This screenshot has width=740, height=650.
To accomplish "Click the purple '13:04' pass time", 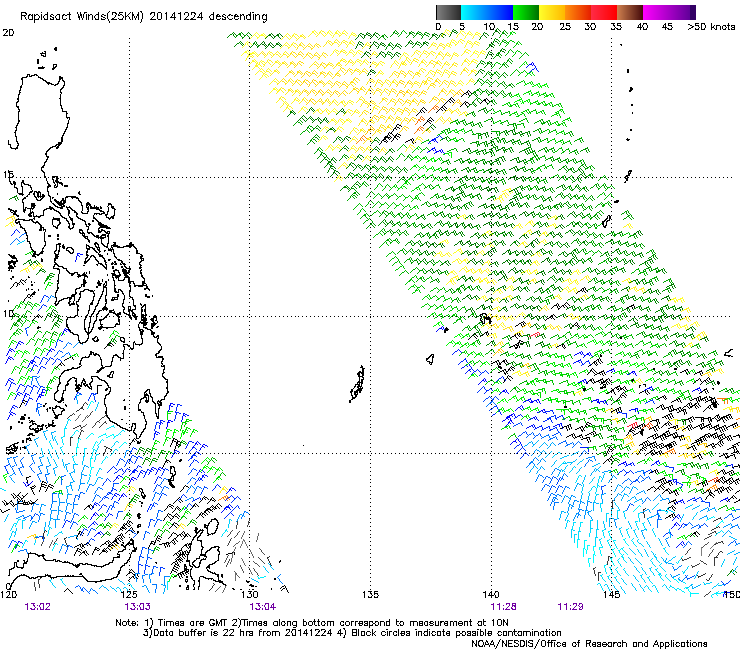I will pyautogui.click(x=262, y=607).
